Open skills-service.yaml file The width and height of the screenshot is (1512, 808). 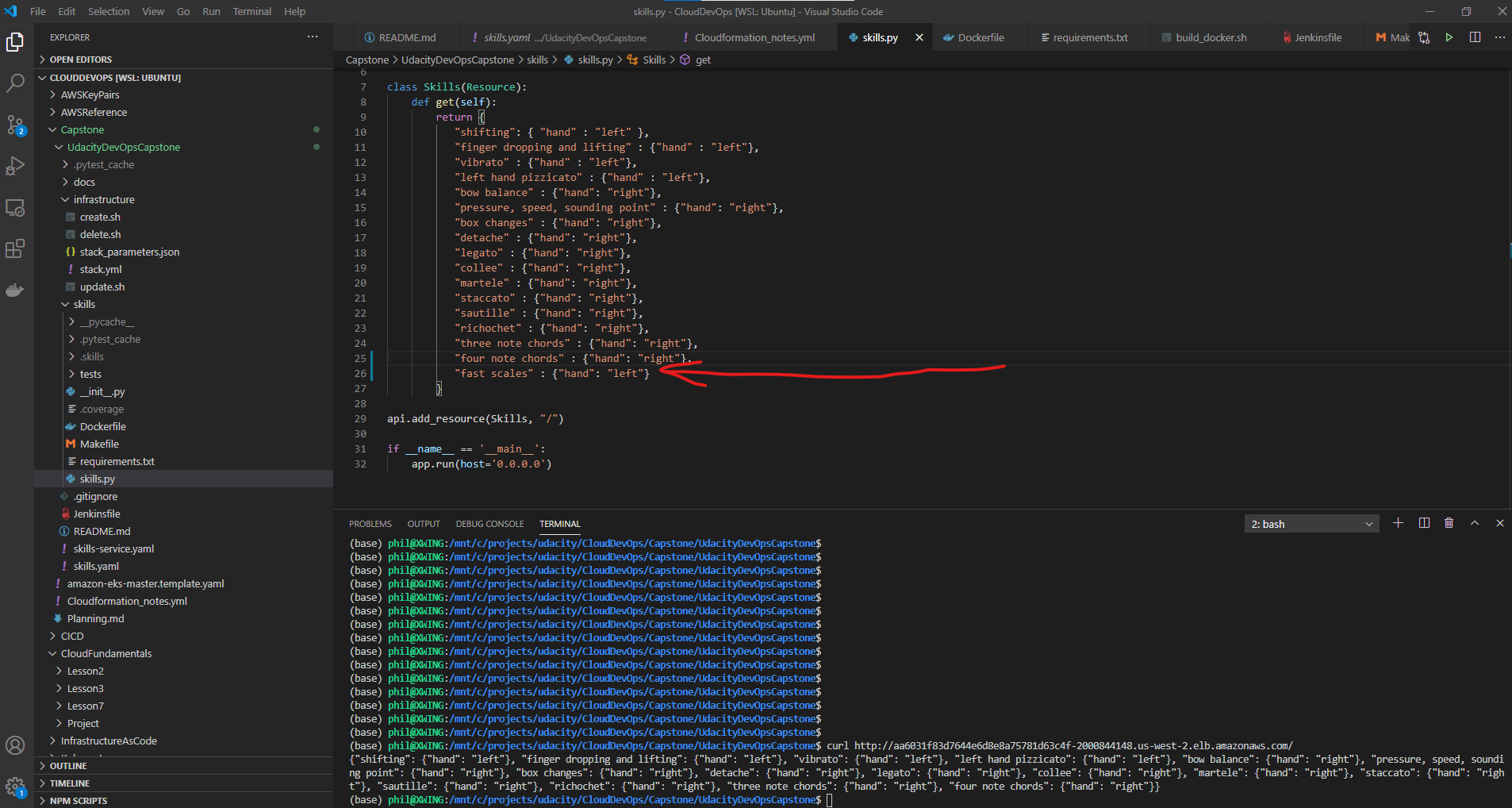(x=184, y=549)
